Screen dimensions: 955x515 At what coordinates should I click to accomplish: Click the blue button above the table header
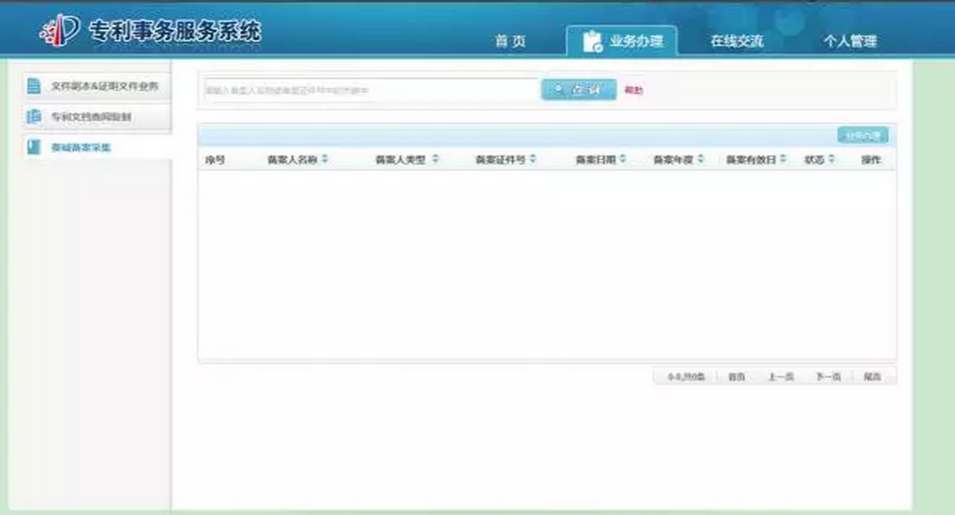(x=862, y=135)
